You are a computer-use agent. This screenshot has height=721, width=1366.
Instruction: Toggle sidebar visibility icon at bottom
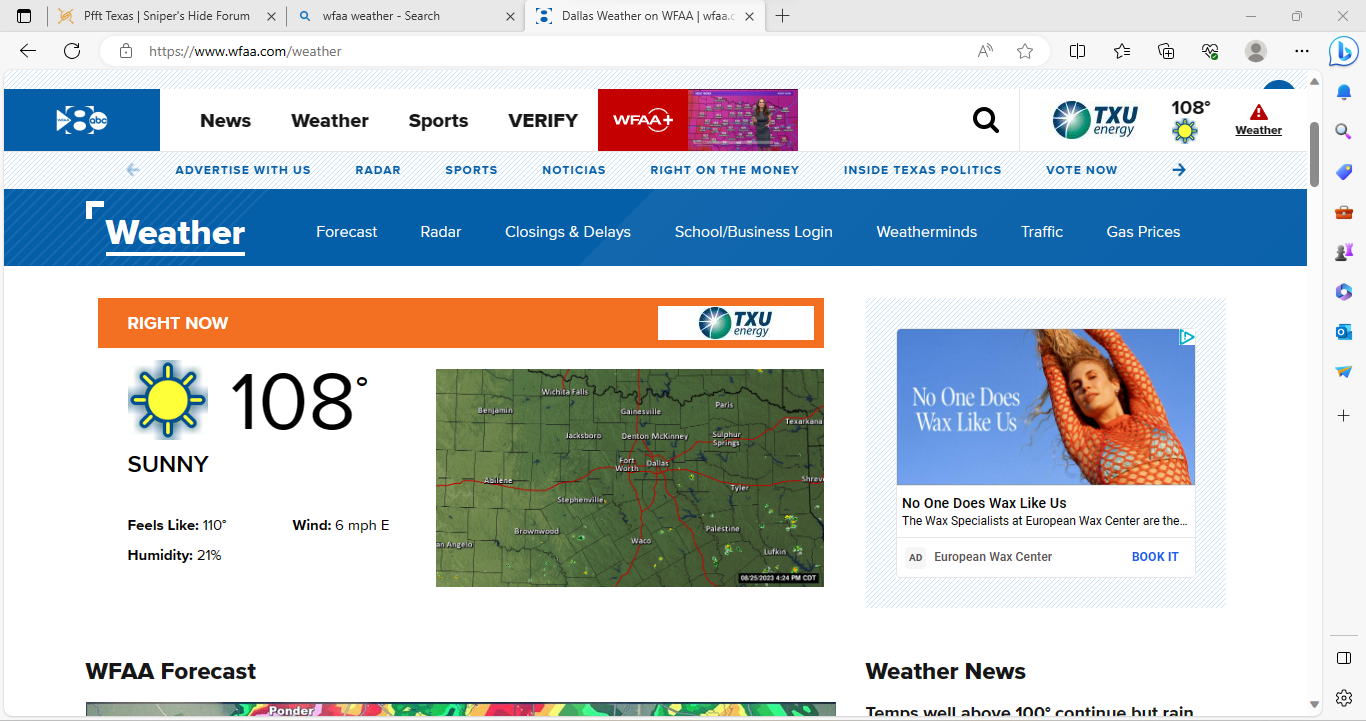tap(1344, 658)
